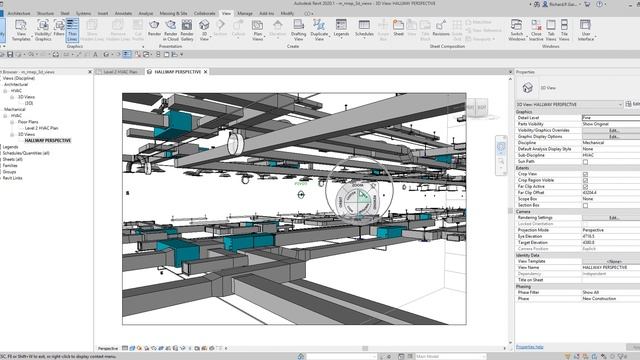Click the Detail Level value field

point(611,118)
